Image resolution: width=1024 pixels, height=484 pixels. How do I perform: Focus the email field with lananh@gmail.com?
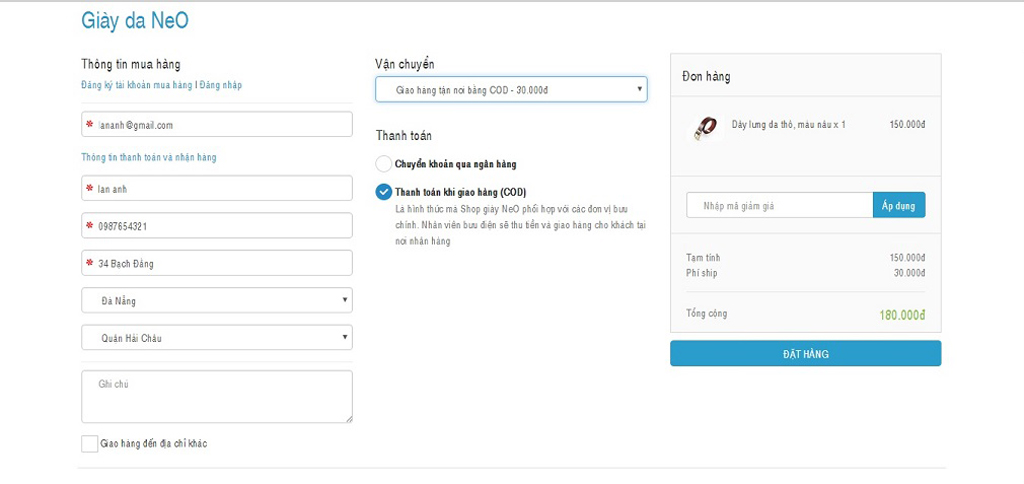pyautogui.click(x=217, y=124)
